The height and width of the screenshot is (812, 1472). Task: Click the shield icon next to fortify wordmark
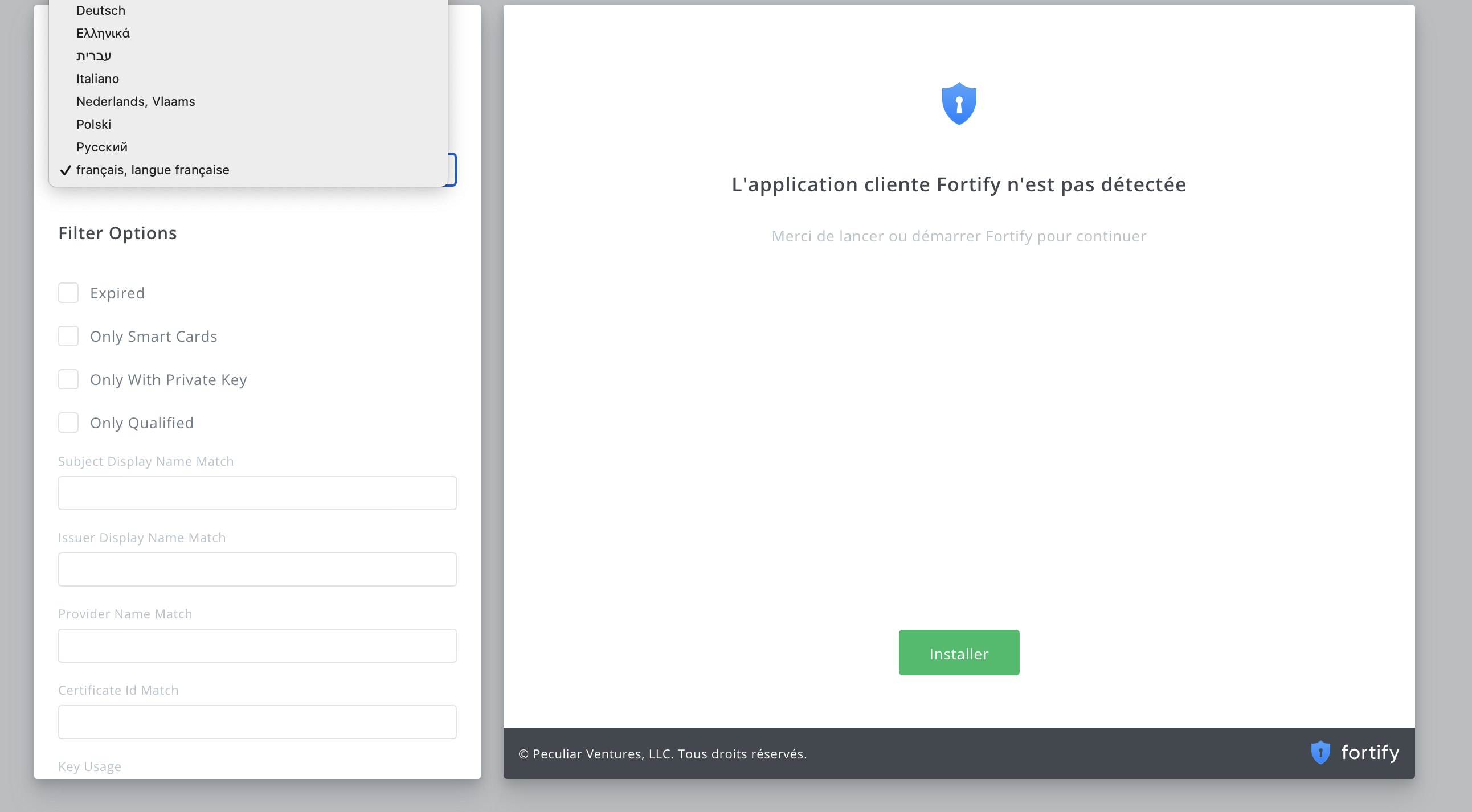click(1320, 753)
